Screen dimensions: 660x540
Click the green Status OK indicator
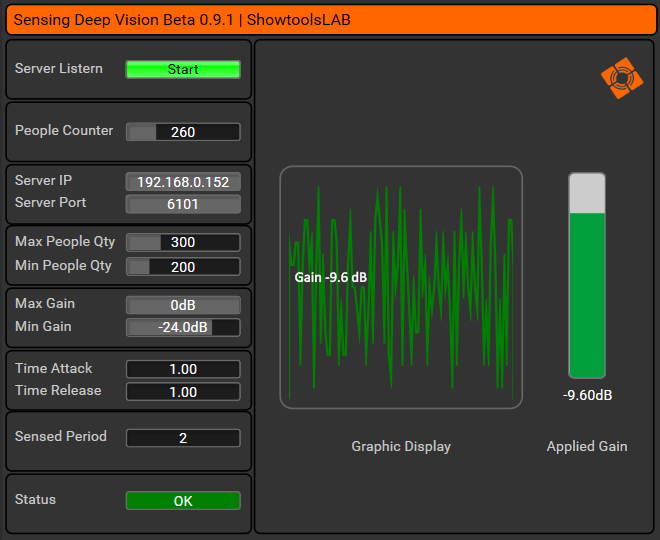[x=183, y=501]
